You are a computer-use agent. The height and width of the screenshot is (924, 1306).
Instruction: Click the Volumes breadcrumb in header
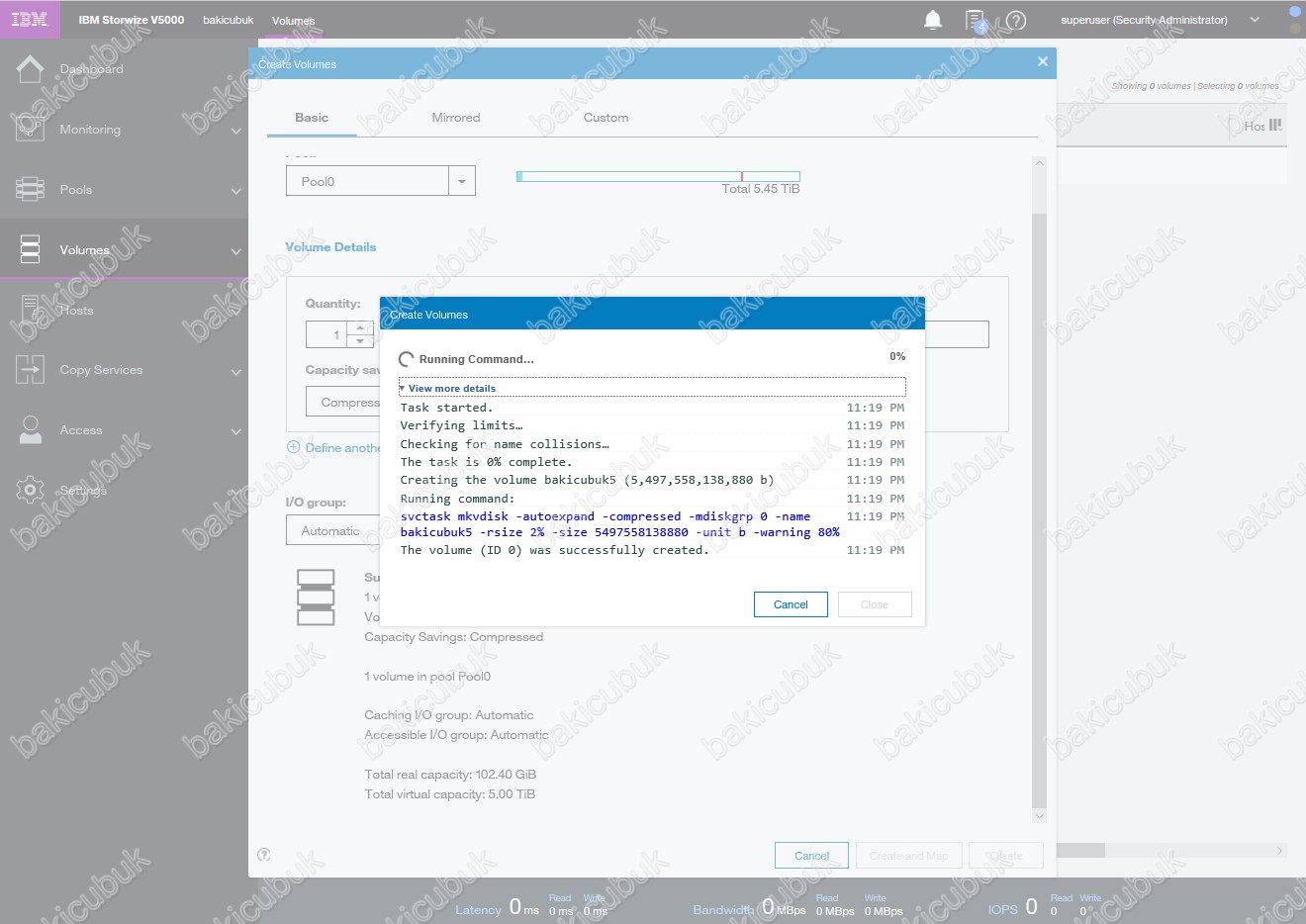point(293,21)
